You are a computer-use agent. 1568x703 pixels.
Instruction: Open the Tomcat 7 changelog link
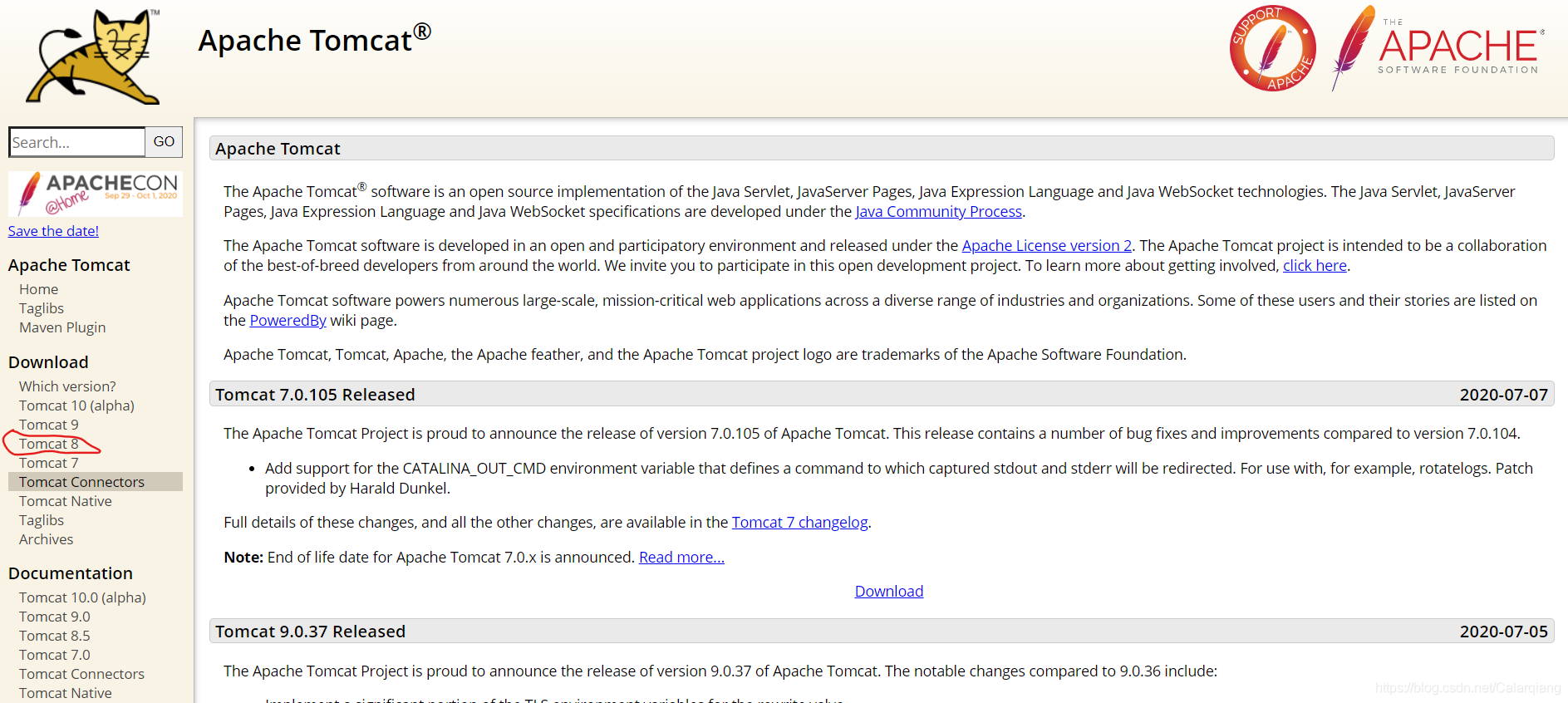[799, 523]
